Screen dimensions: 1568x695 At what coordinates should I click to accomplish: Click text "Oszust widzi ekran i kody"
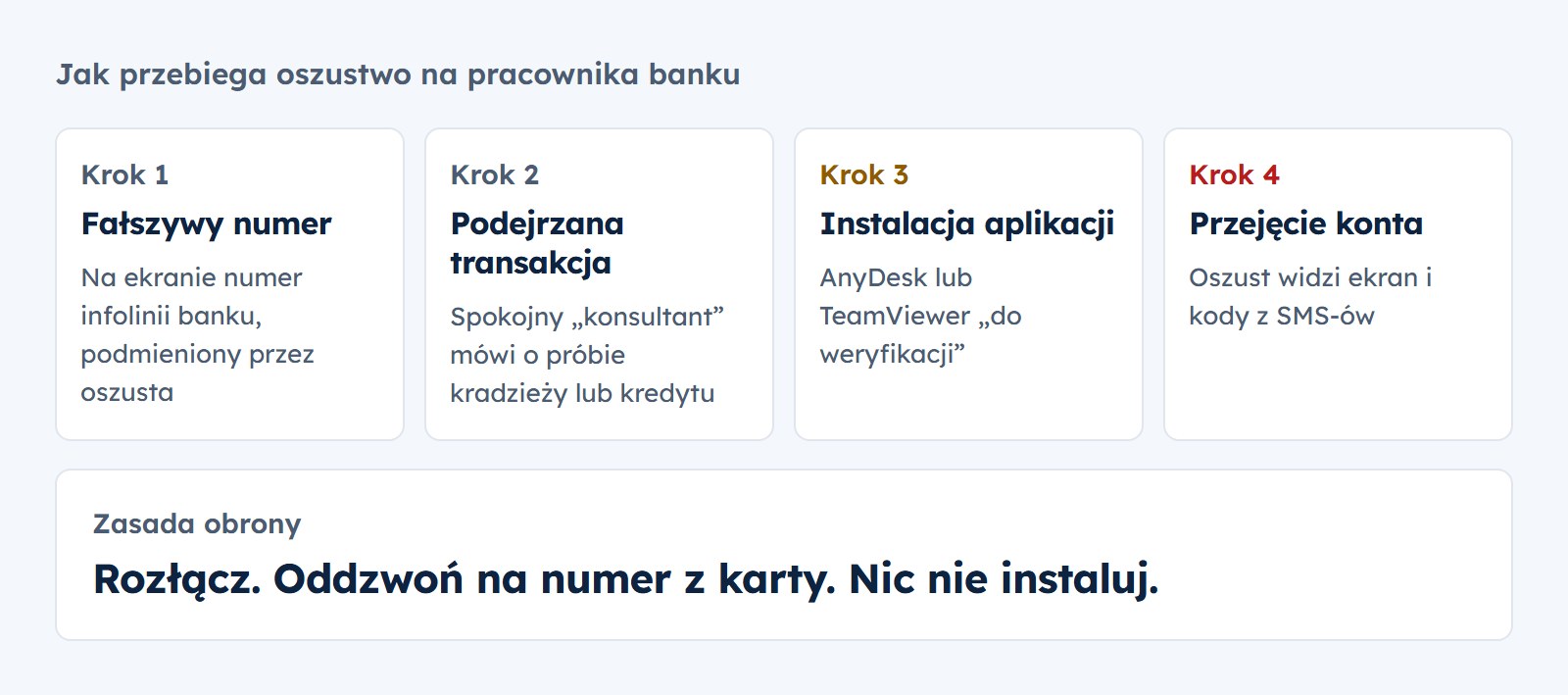[1311, 296]
